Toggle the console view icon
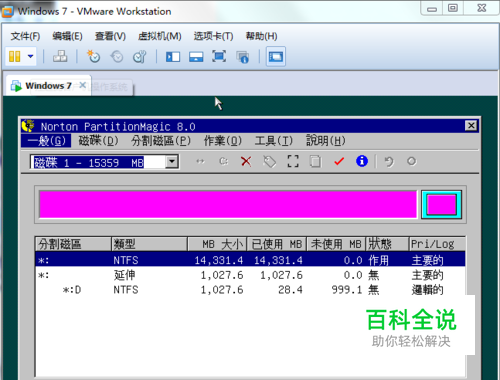Viewport: 500px width, 380px height. (x=276, y=56)
